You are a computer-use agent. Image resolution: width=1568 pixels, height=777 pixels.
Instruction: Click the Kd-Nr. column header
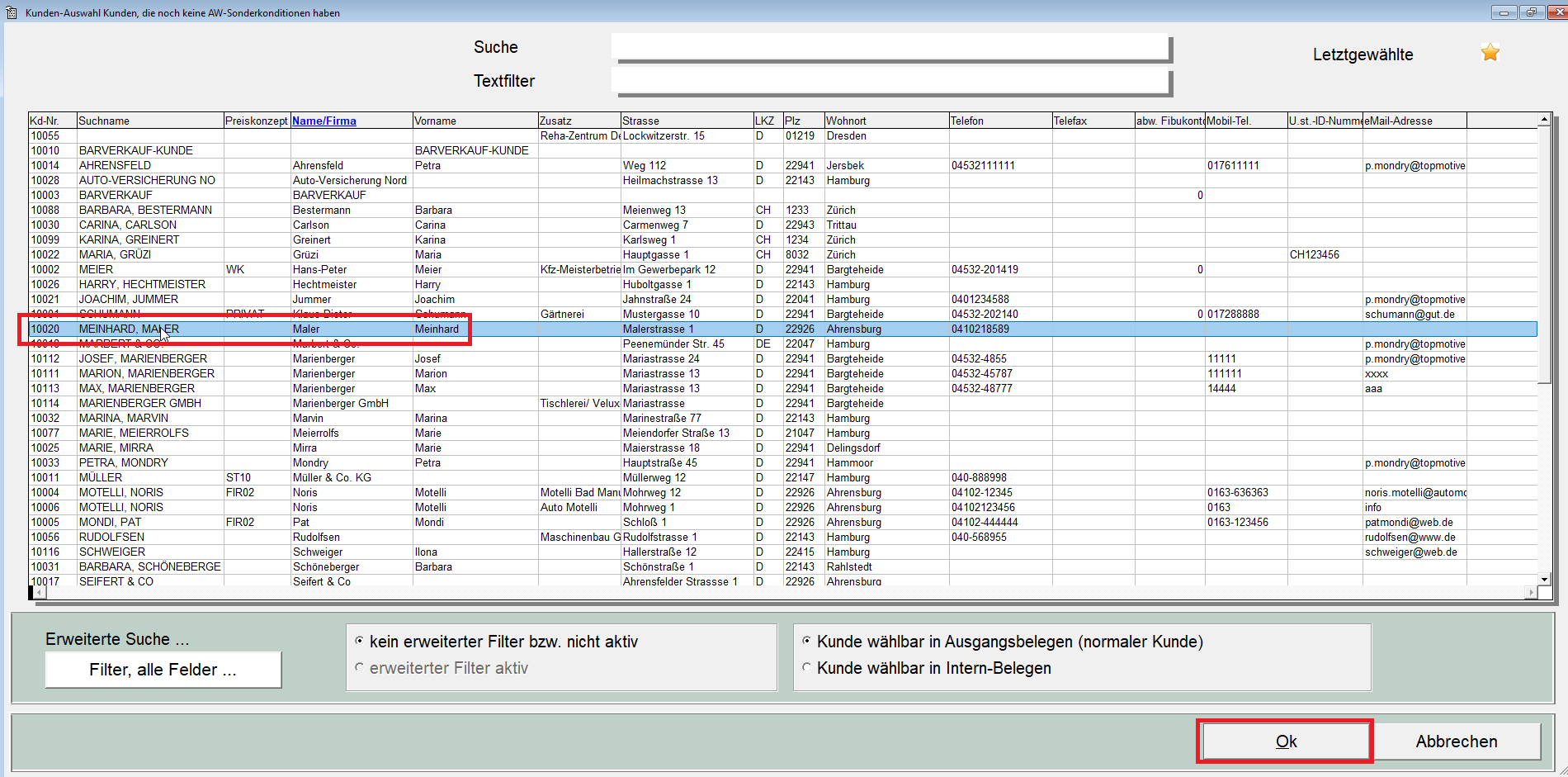[x=53, y=121]
